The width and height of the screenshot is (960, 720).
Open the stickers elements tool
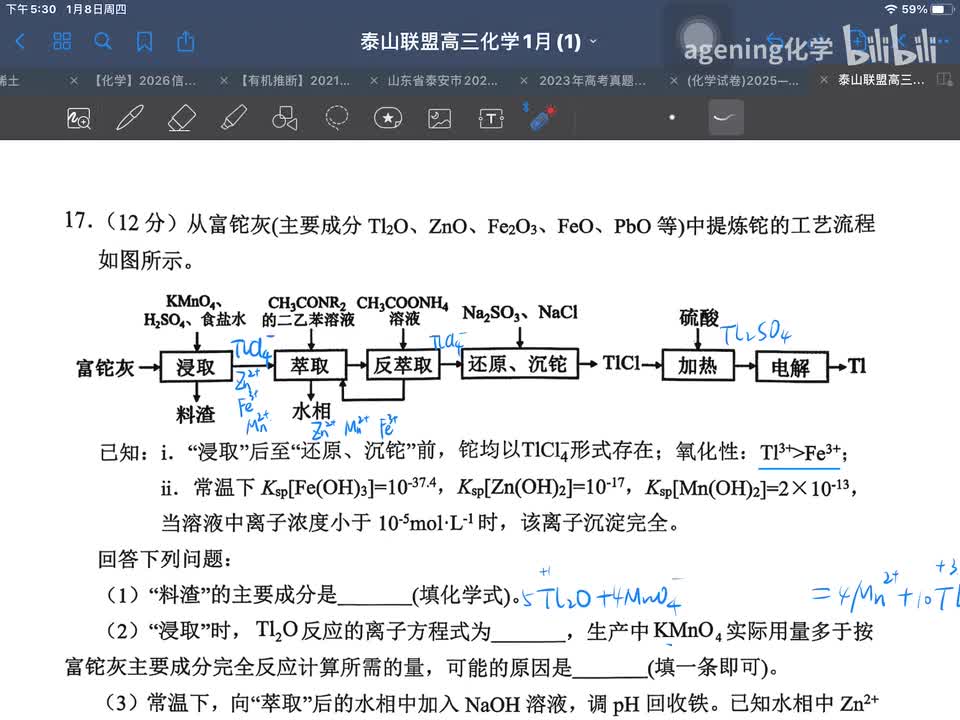(x=388, y=118)
